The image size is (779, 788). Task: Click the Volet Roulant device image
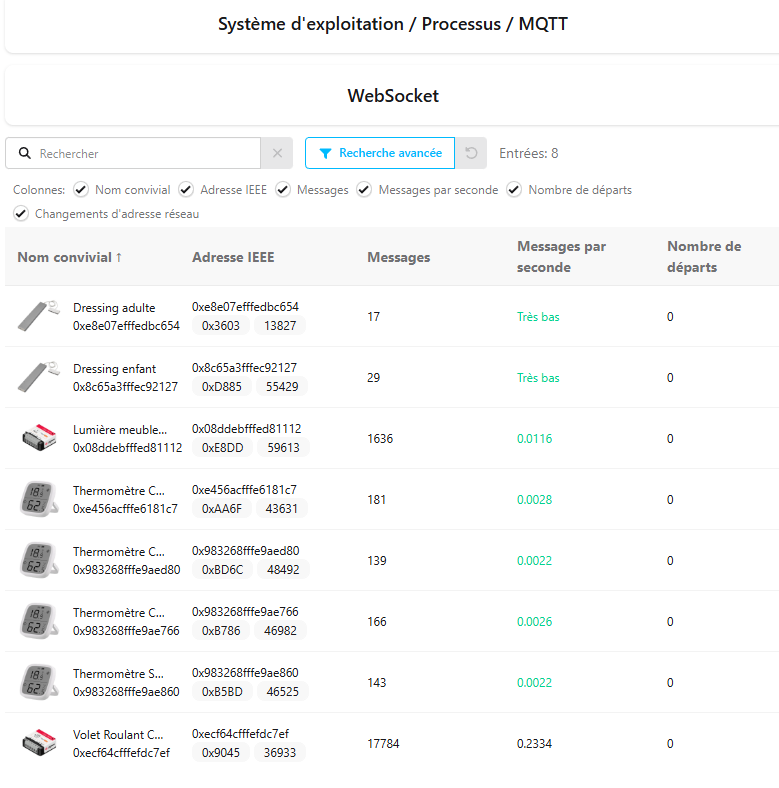[x=39, y=743]
